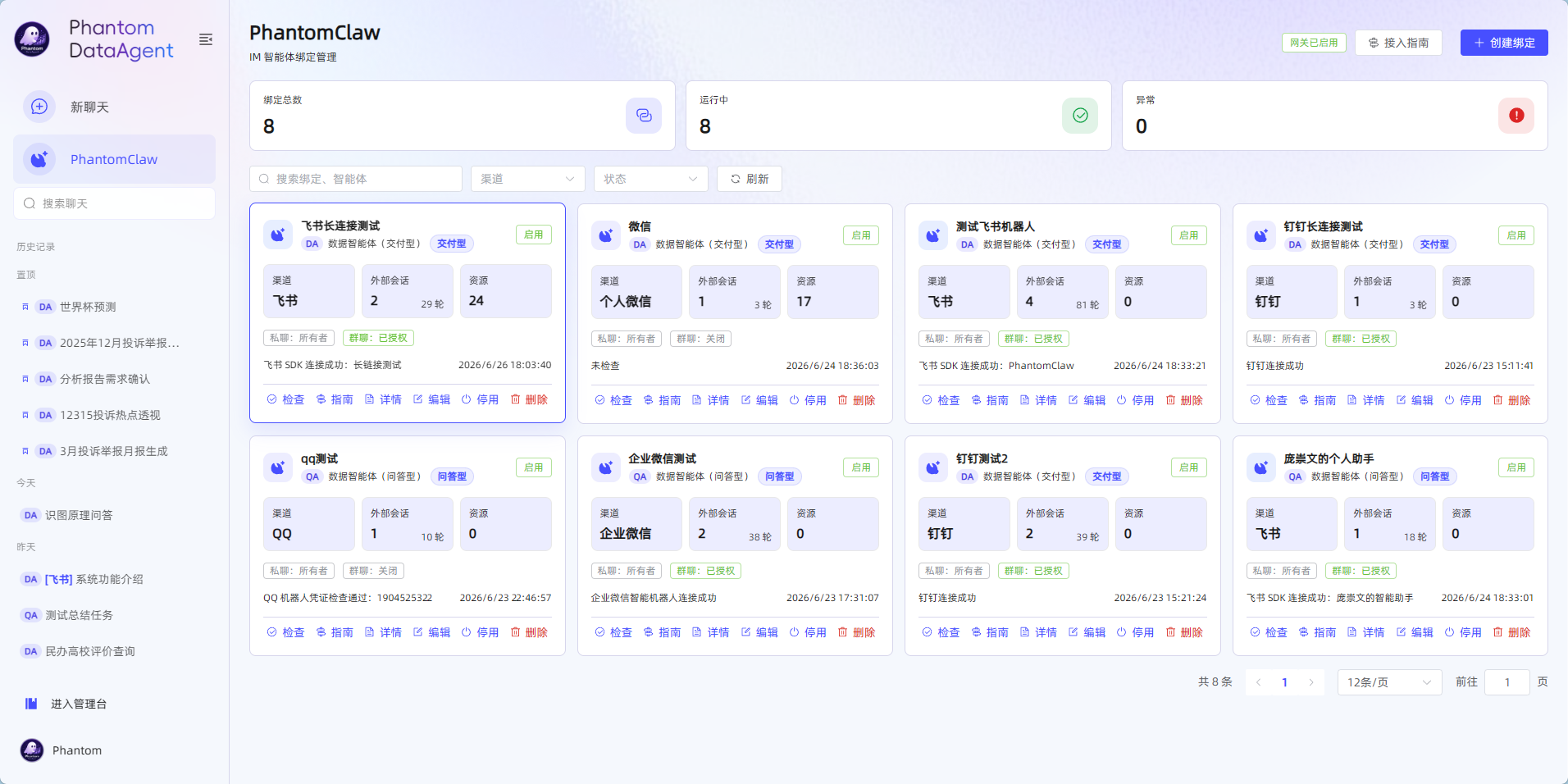Disable the 钉钉测试2 binding via 停用

coord(1135,632)
